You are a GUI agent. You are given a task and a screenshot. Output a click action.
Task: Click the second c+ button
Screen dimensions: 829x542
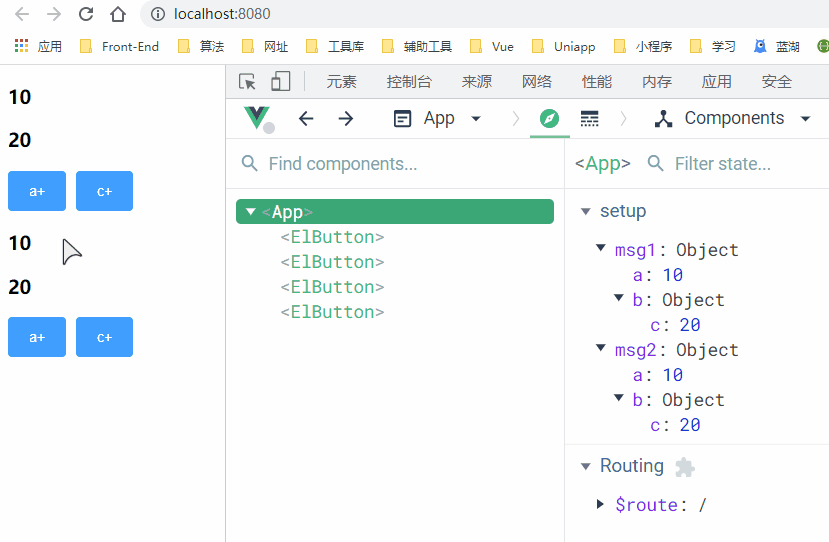(104, 337)
